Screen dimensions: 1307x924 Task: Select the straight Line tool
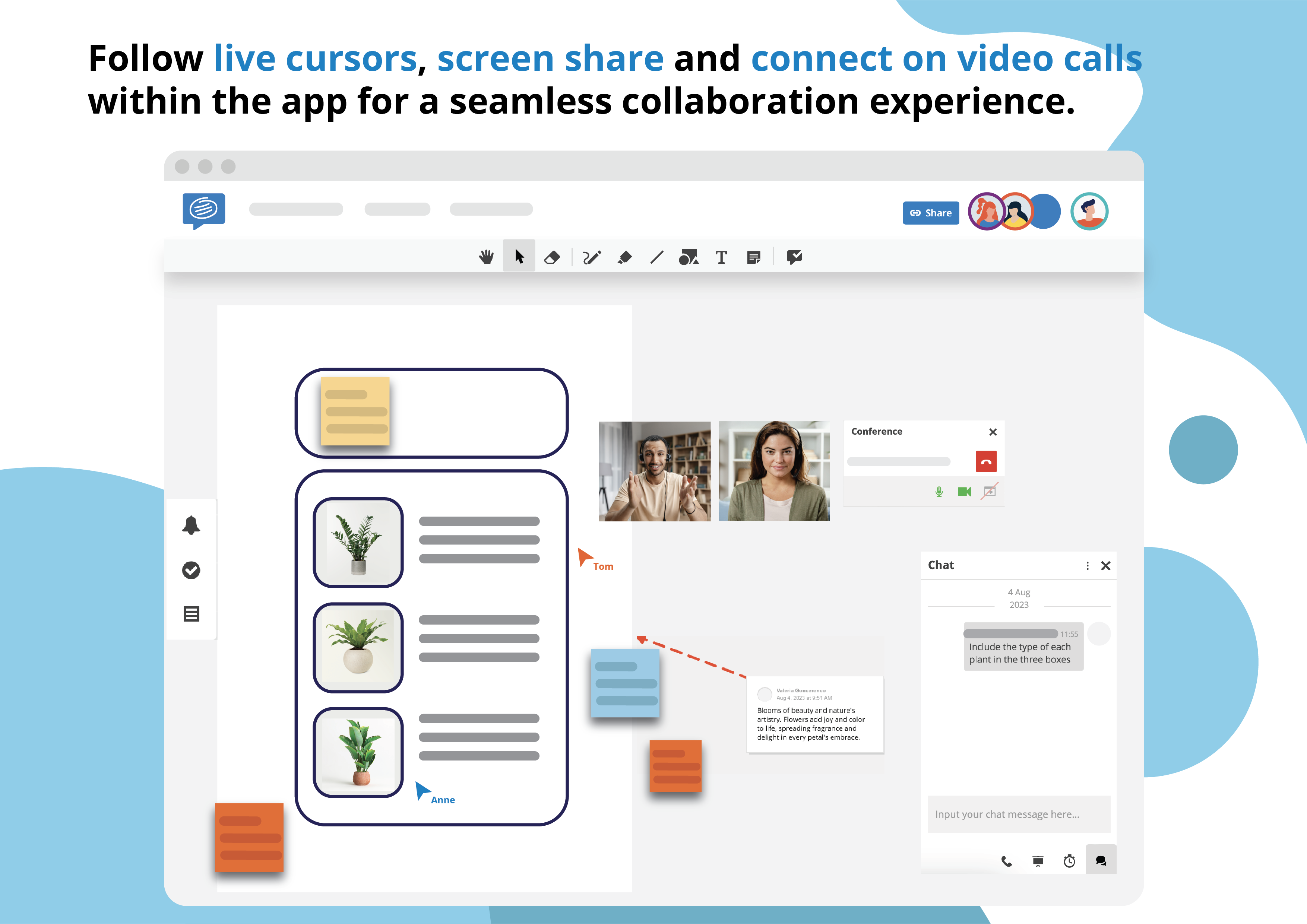656,258
